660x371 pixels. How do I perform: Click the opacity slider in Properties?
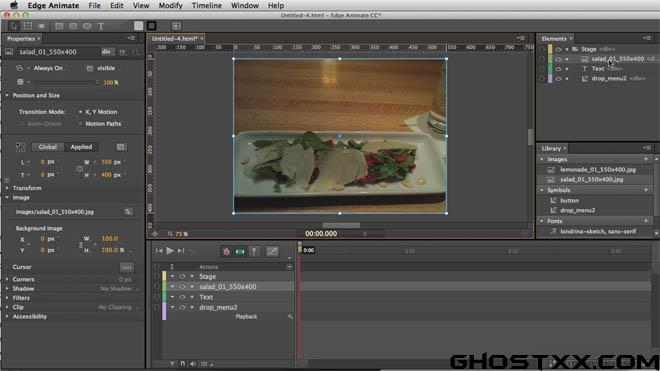(65, 82)
